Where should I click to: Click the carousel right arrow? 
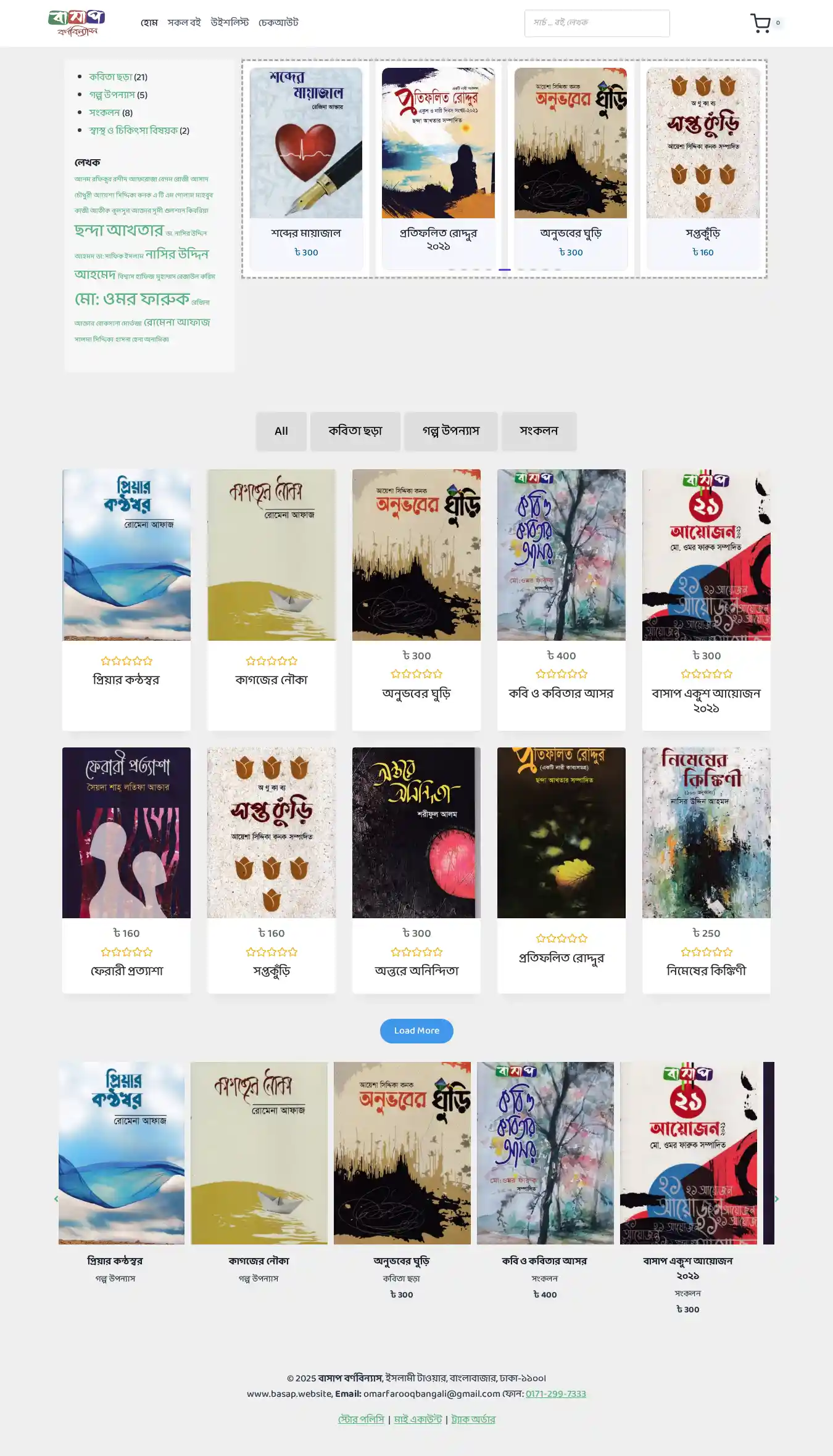point(776,1198)
